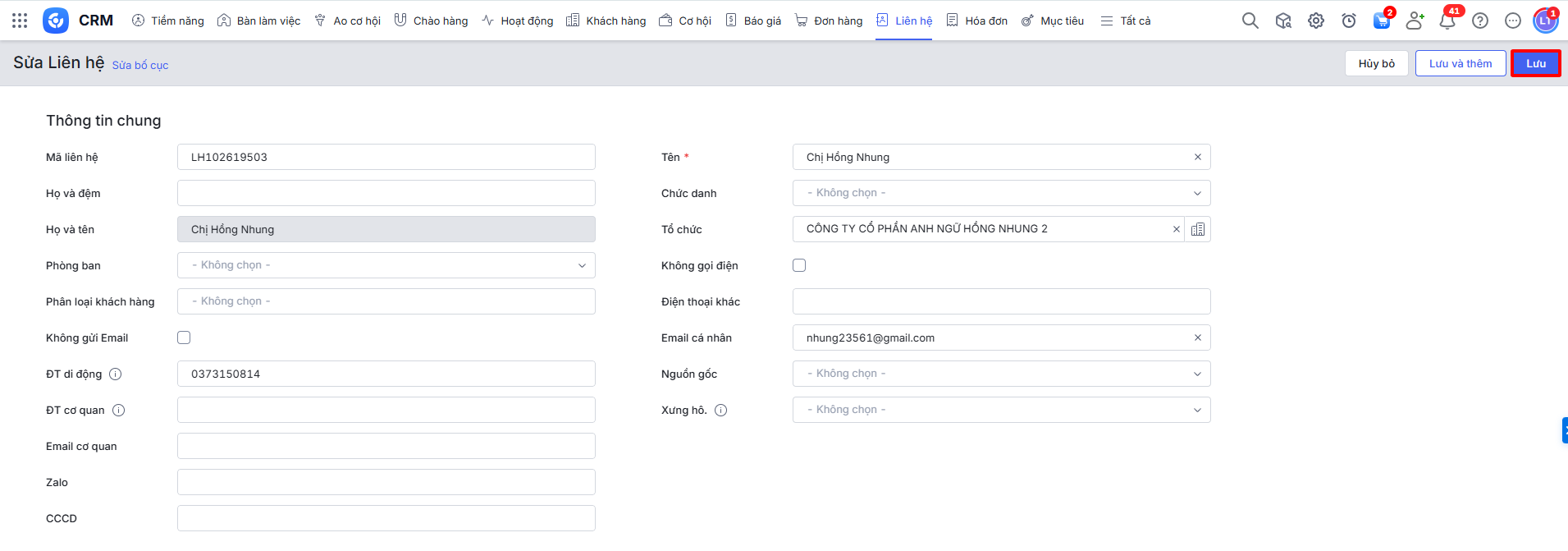Image resolution: width=1568 pixels, height=551 pixels.
Task: Click the Lưu save button
Action: (1535, 63)
